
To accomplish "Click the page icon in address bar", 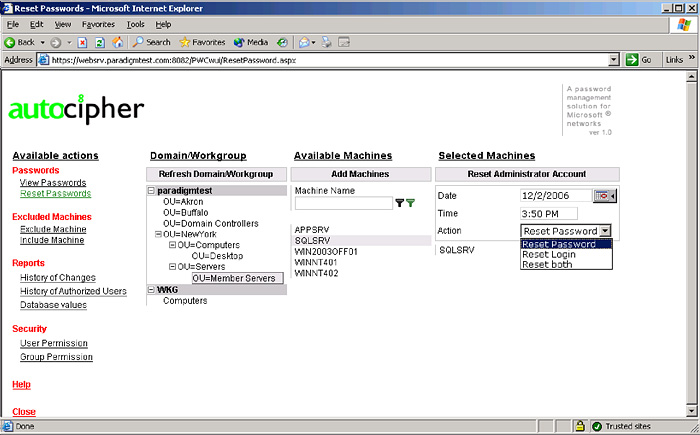I will 43,59.
